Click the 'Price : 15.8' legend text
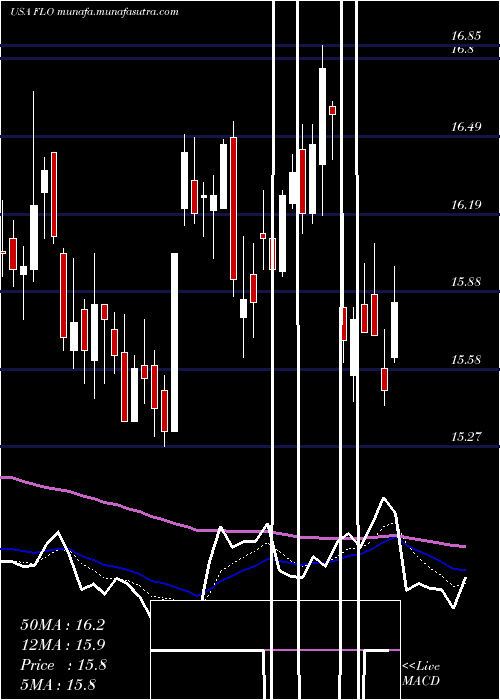This screenshot has width=500, height=700. coord(63,665)
